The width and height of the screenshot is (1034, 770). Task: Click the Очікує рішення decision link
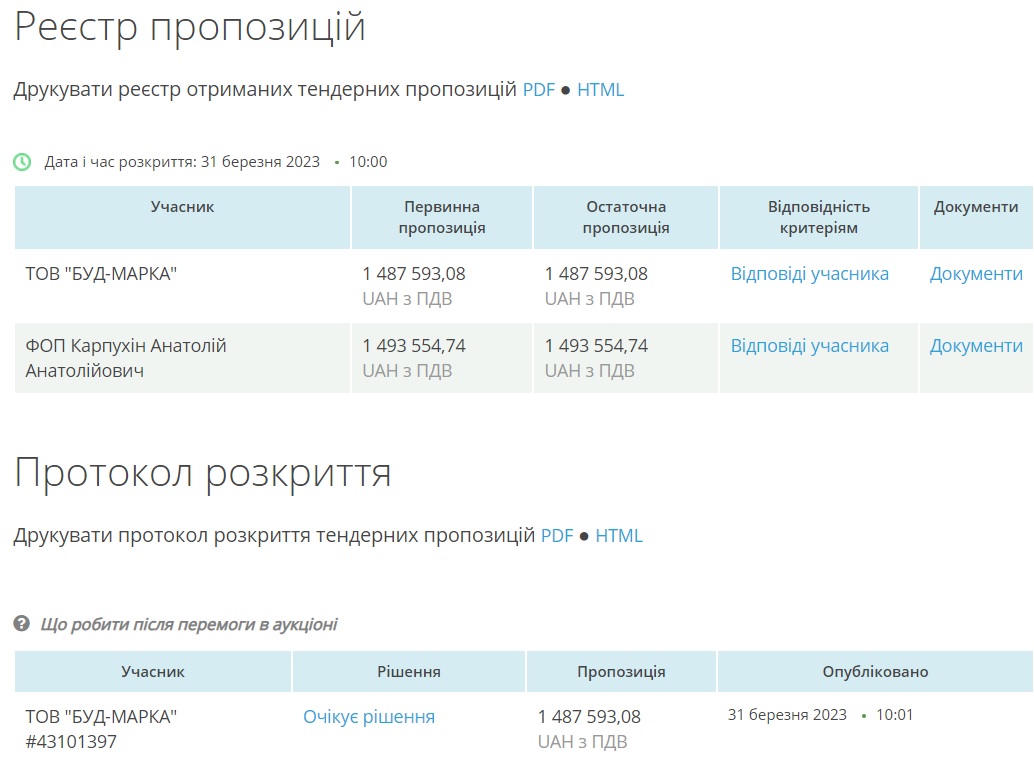click(369, 717)
